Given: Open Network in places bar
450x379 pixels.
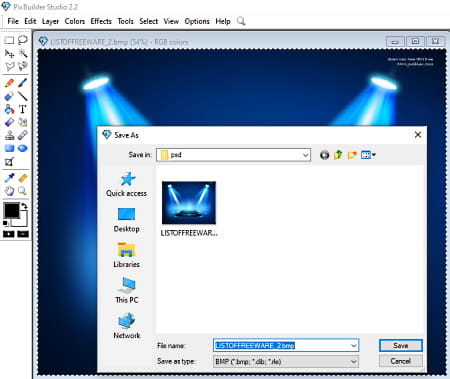Looking at the screenshot, I should pyautogui.click(x=127, y=326).
